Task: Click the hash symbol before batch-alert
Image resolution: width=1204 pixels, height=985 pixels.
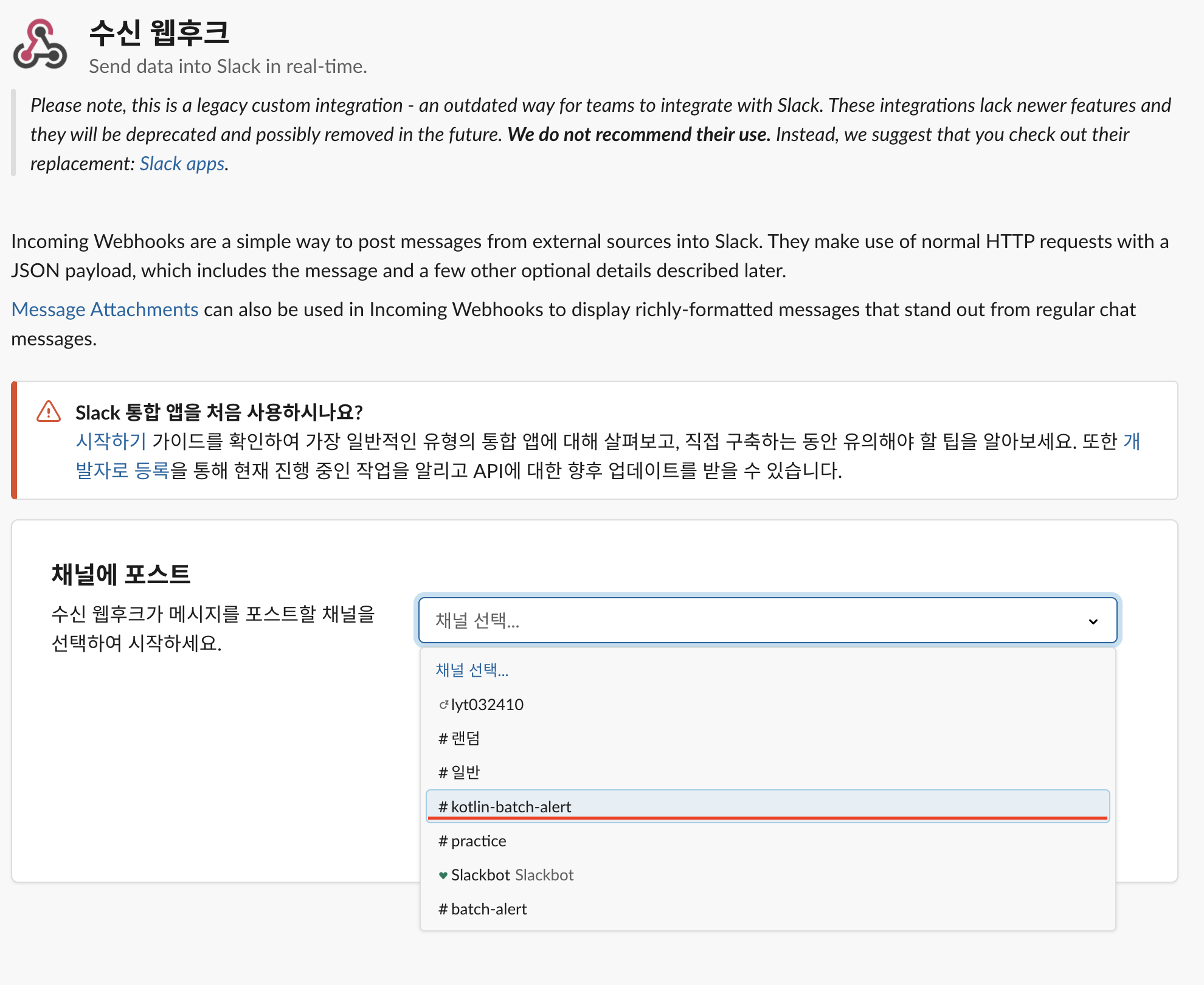Action: coord(443,910)
